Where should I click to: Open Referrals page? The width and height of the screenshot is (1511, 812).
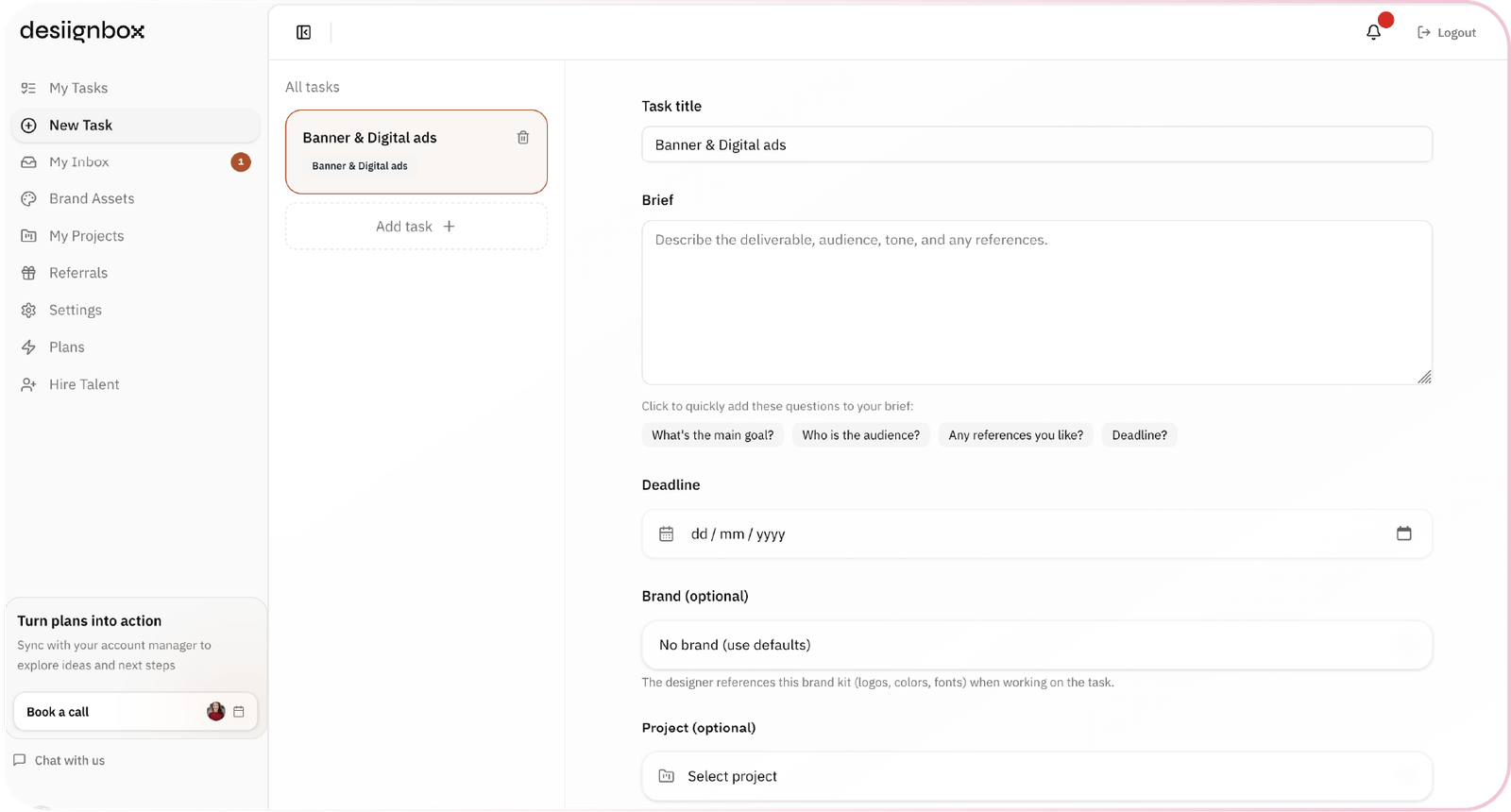[x=135, y=273]
